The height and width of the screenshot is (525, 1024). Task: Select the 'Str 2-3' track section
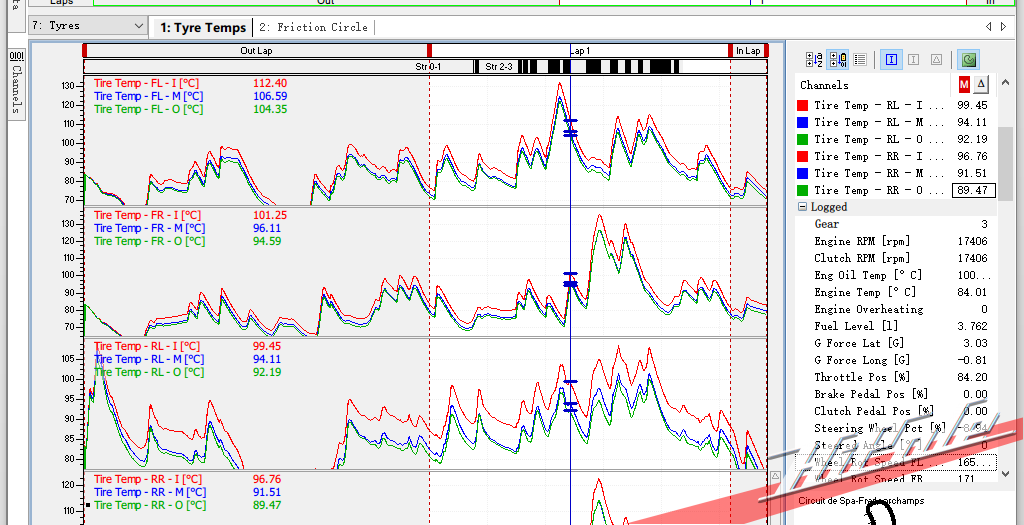click(x=498, y=67)
